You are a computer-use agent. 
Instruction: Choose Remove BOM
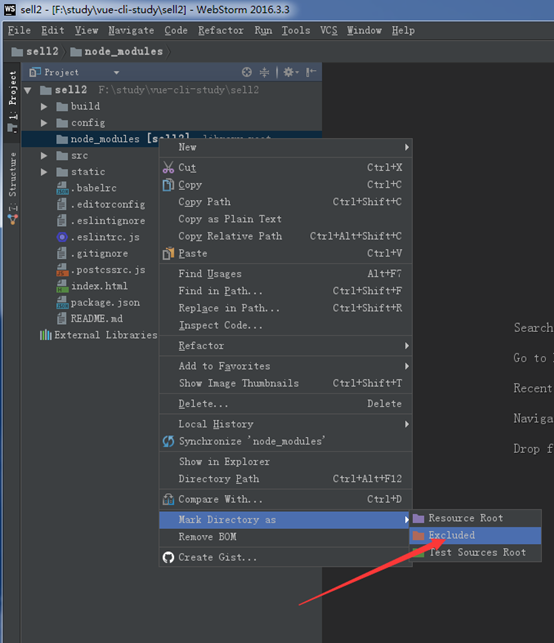(286, 537)
